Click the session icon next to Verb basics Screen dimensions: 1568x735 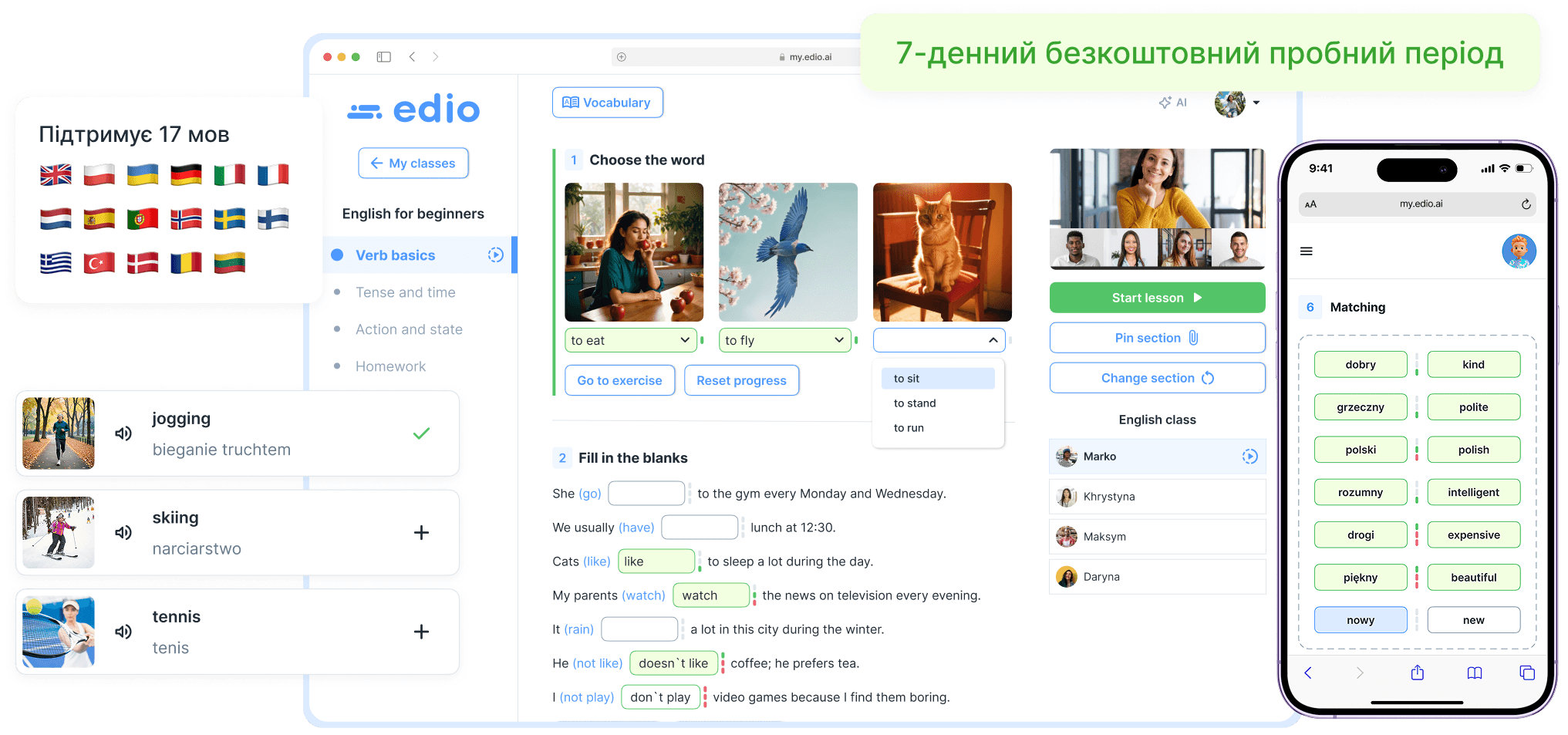pos(495,255)
